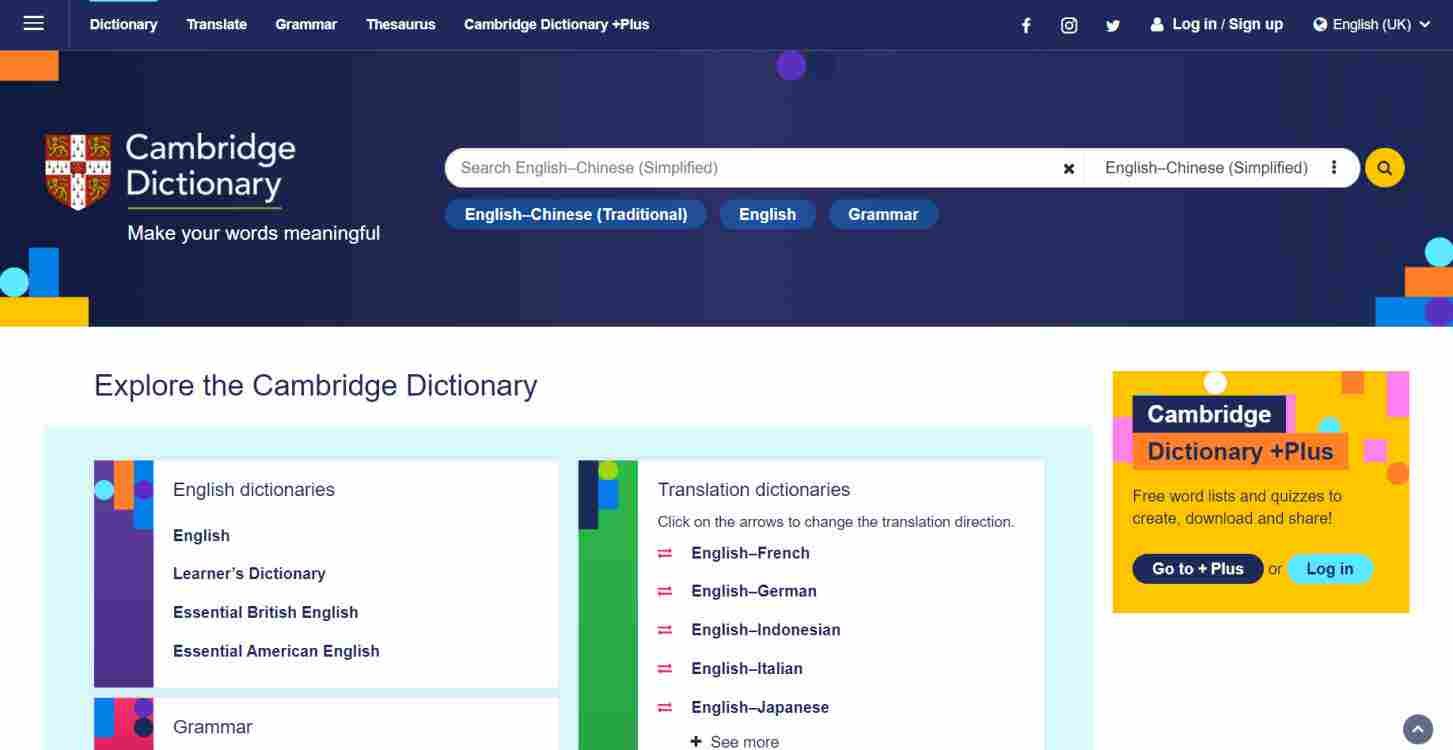This screenshot has height=750, width=1453.
Task: Clear the search field with X icon
Action: [1069, 169]
